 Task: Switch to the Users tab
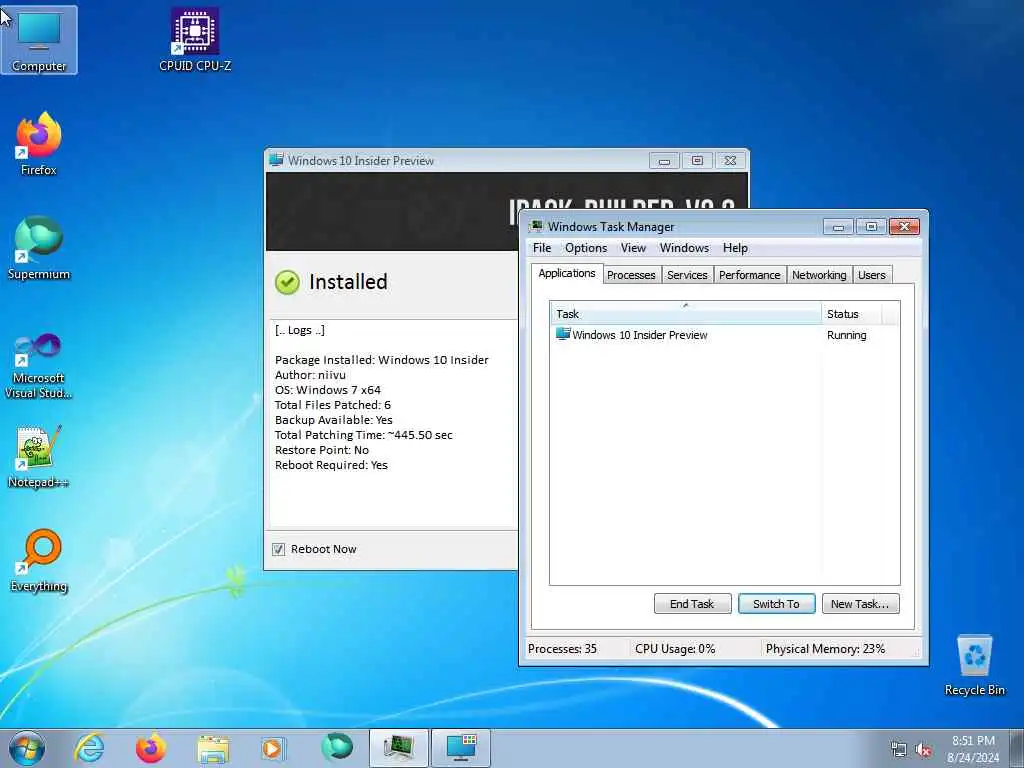point(872,275)
